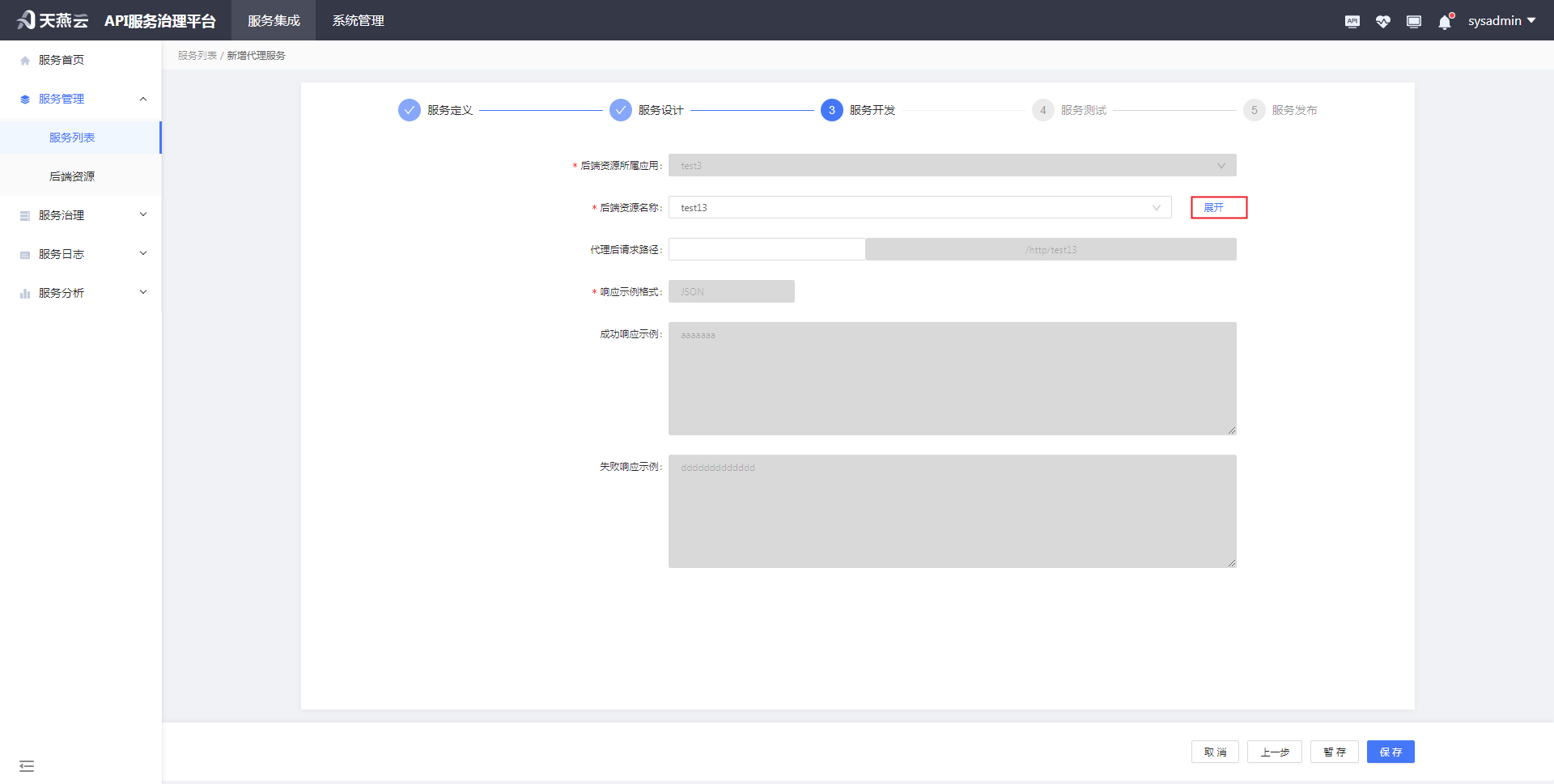Click the 保存 save button

pyautogui.click(x=1391, y=752)
